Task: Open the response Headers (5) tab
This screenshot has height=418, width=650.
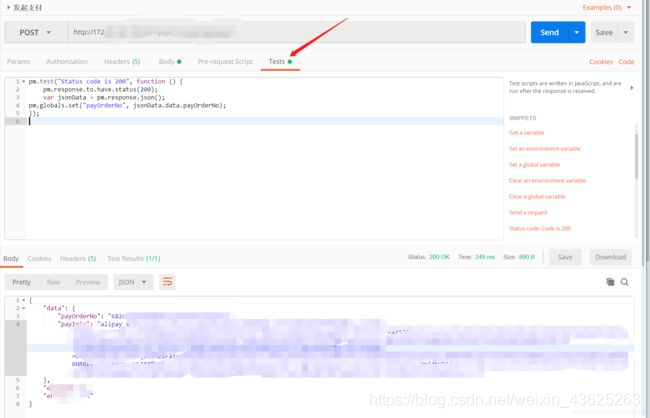Action: click(78, 258)
